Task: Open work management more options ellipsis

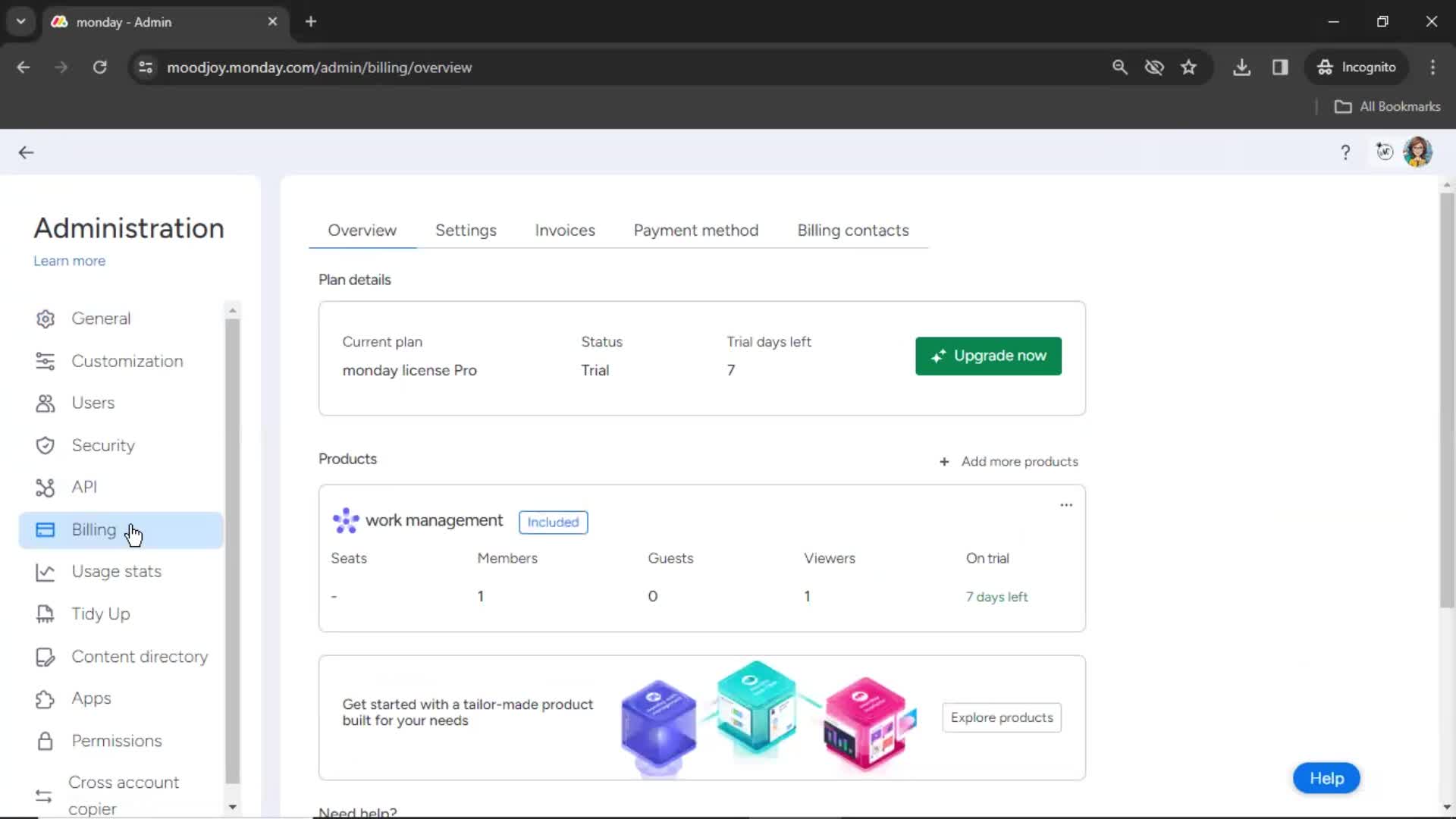Action: (x=1066, y=505)
